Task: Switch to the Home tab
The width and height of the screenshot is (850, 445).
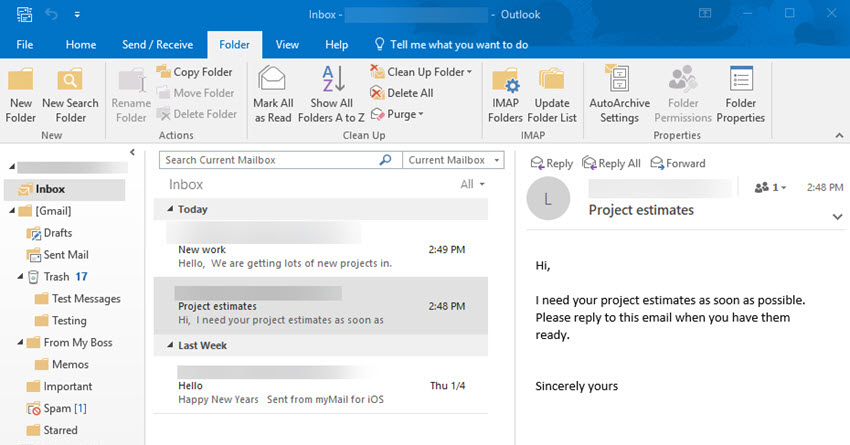Action: click(x=81, y=44)
